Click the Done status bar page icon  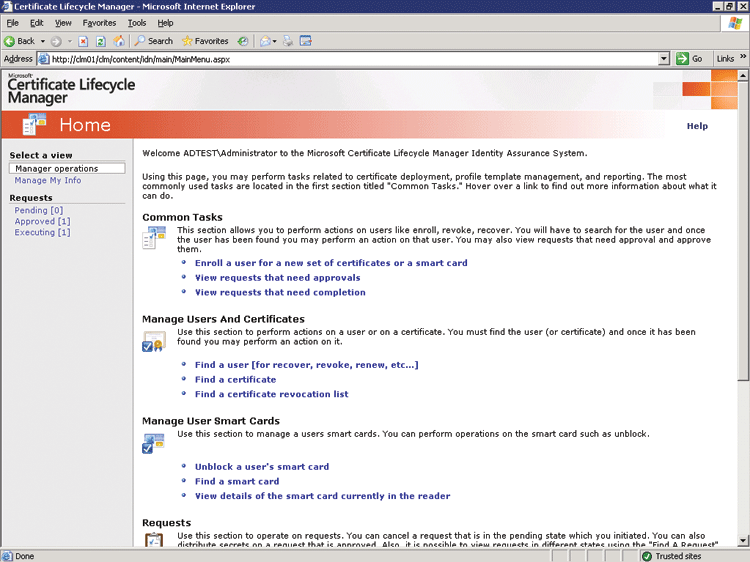tap(7, 556)
